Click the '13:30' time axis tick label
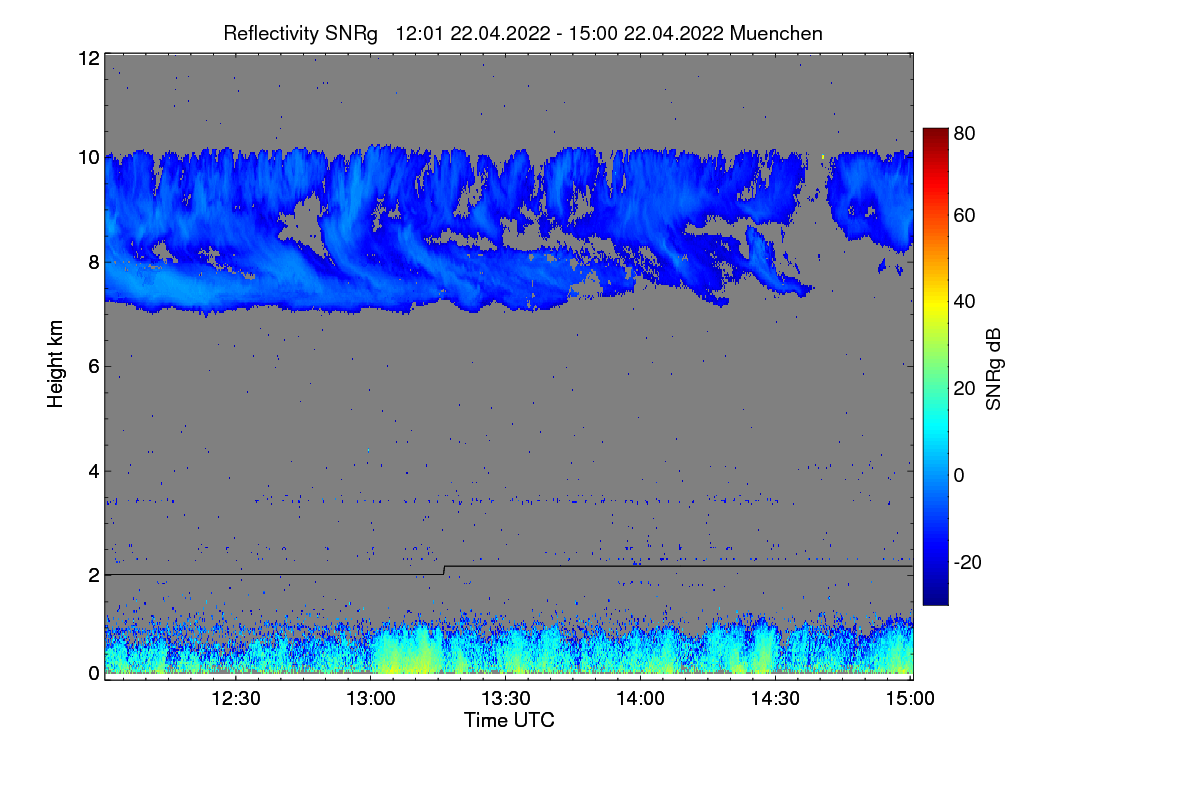Screen dimensions: 1200x800 pos(506,698)
